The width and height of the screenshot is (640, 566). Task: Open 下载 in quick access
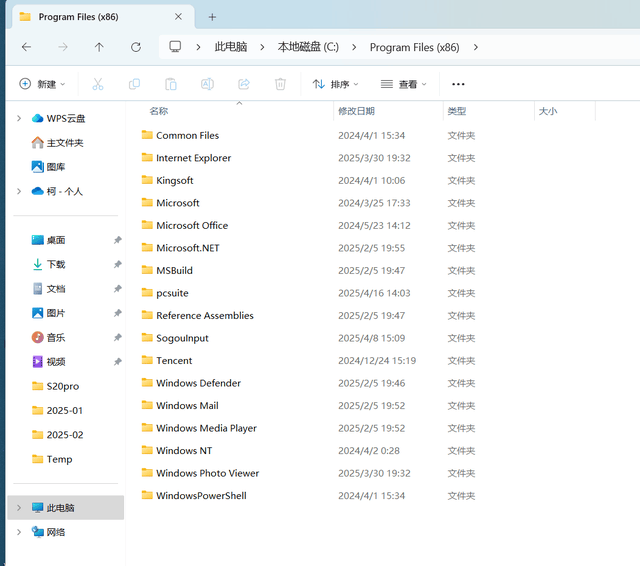pos(48,264)
